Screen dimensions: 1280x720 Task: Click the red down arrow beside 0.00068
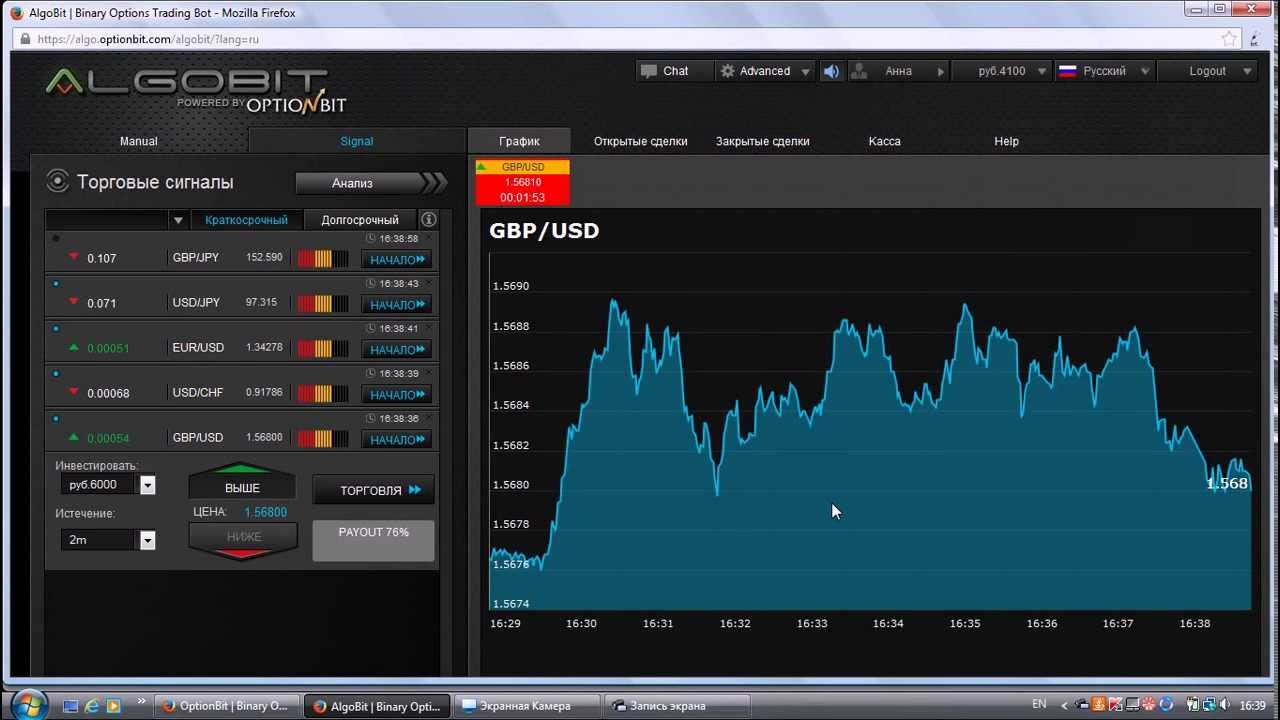[x=73, y=392]
